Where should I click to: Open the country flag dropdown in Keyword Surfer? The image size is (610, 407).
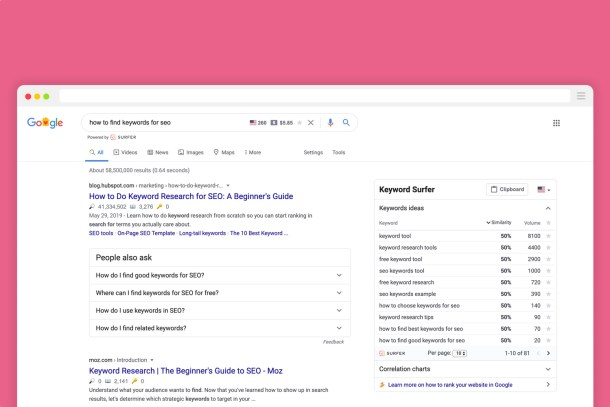coord(544,189)
